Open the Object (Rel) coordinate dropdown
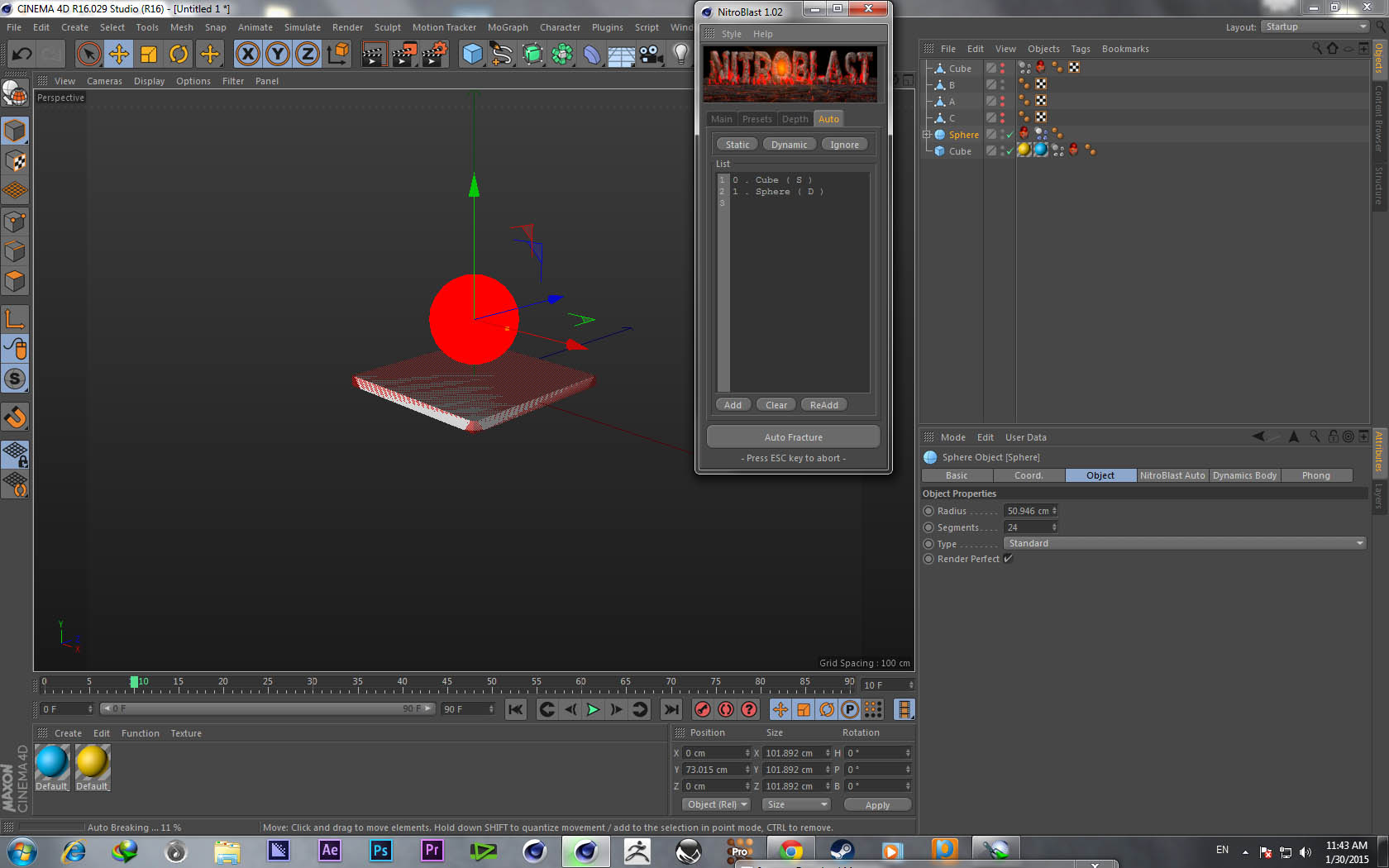This screenshot has width=1389, height=868. (716, 804)
